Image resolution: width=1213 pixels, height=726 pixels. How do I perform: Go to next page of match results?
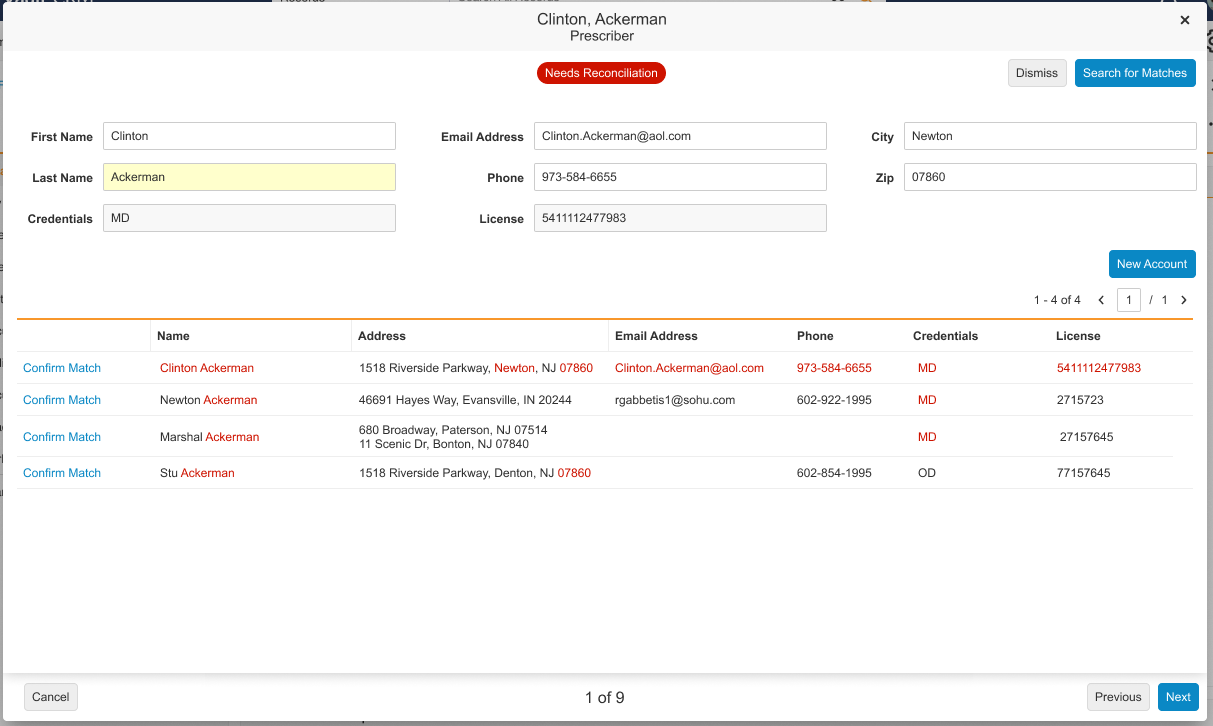point(1184,300)
